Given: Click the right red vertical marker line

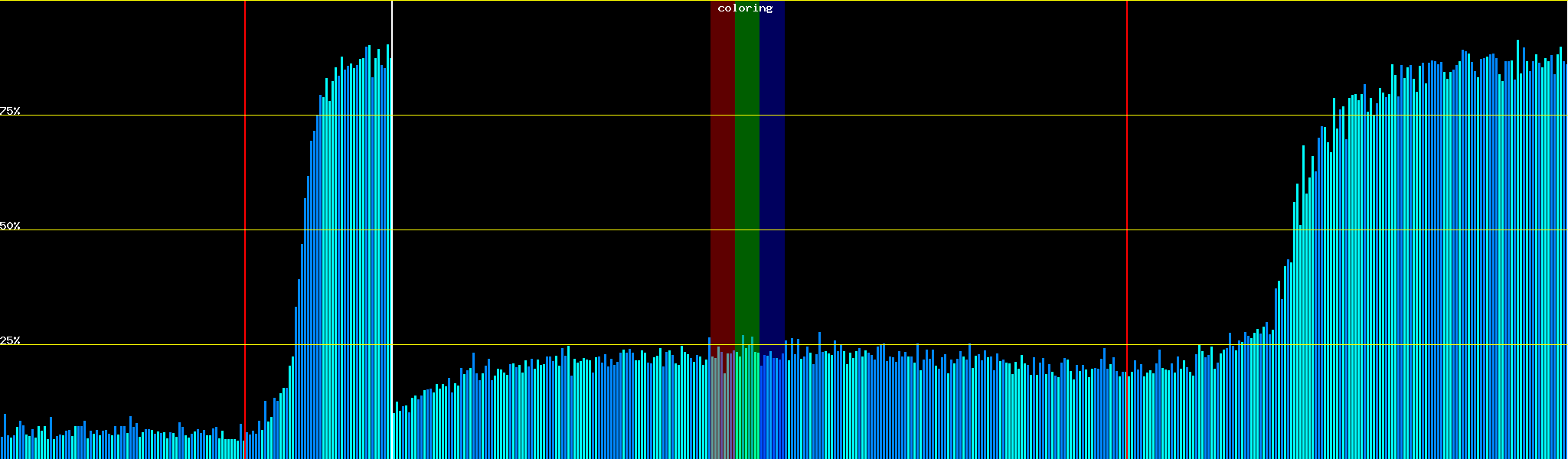Looking at the screenshot, I should [1127, 191].
